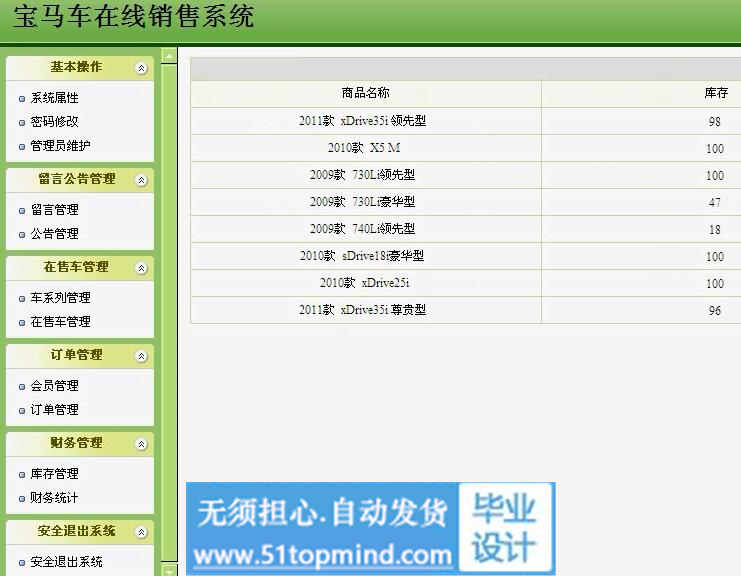Click the sidebar scrollbar up arrow

169,56
